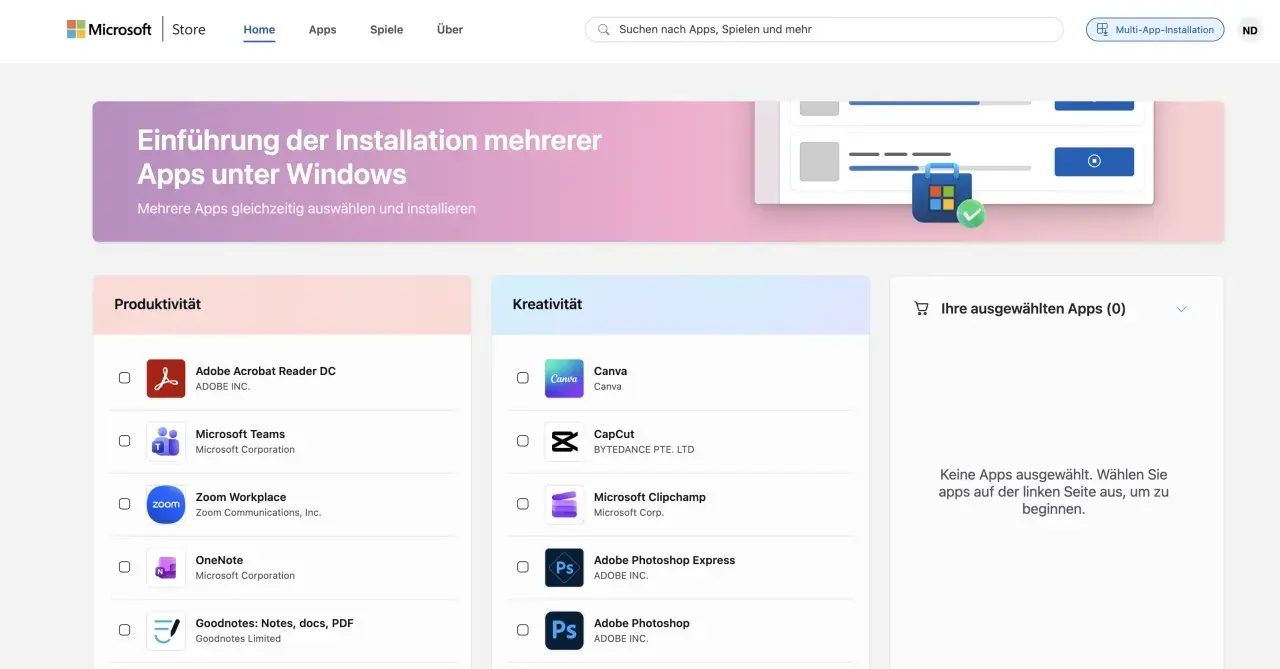The height and width of the screenshot is (669, 1280).
Task: Click the search magnifier icon
Action: (x=604, y=30)
